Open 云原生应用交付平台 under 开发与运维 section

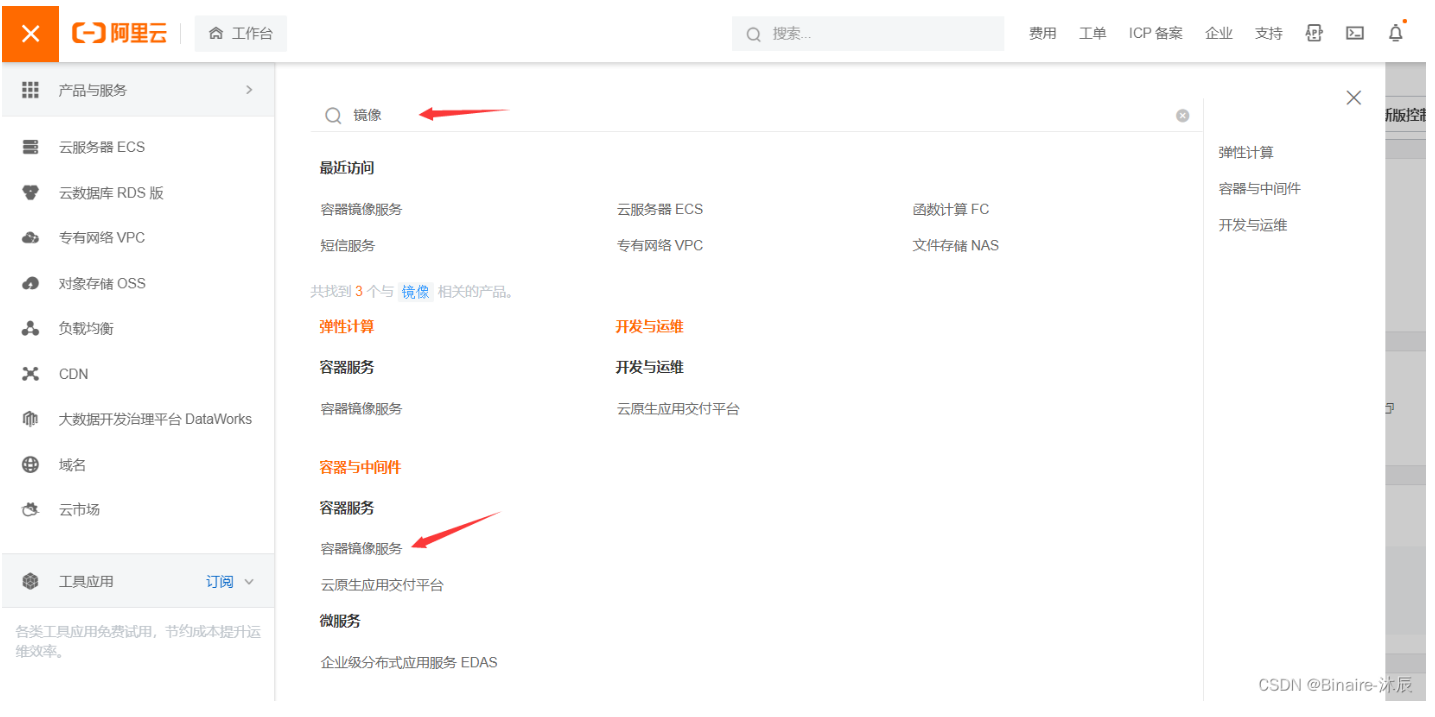click(677, 408)
